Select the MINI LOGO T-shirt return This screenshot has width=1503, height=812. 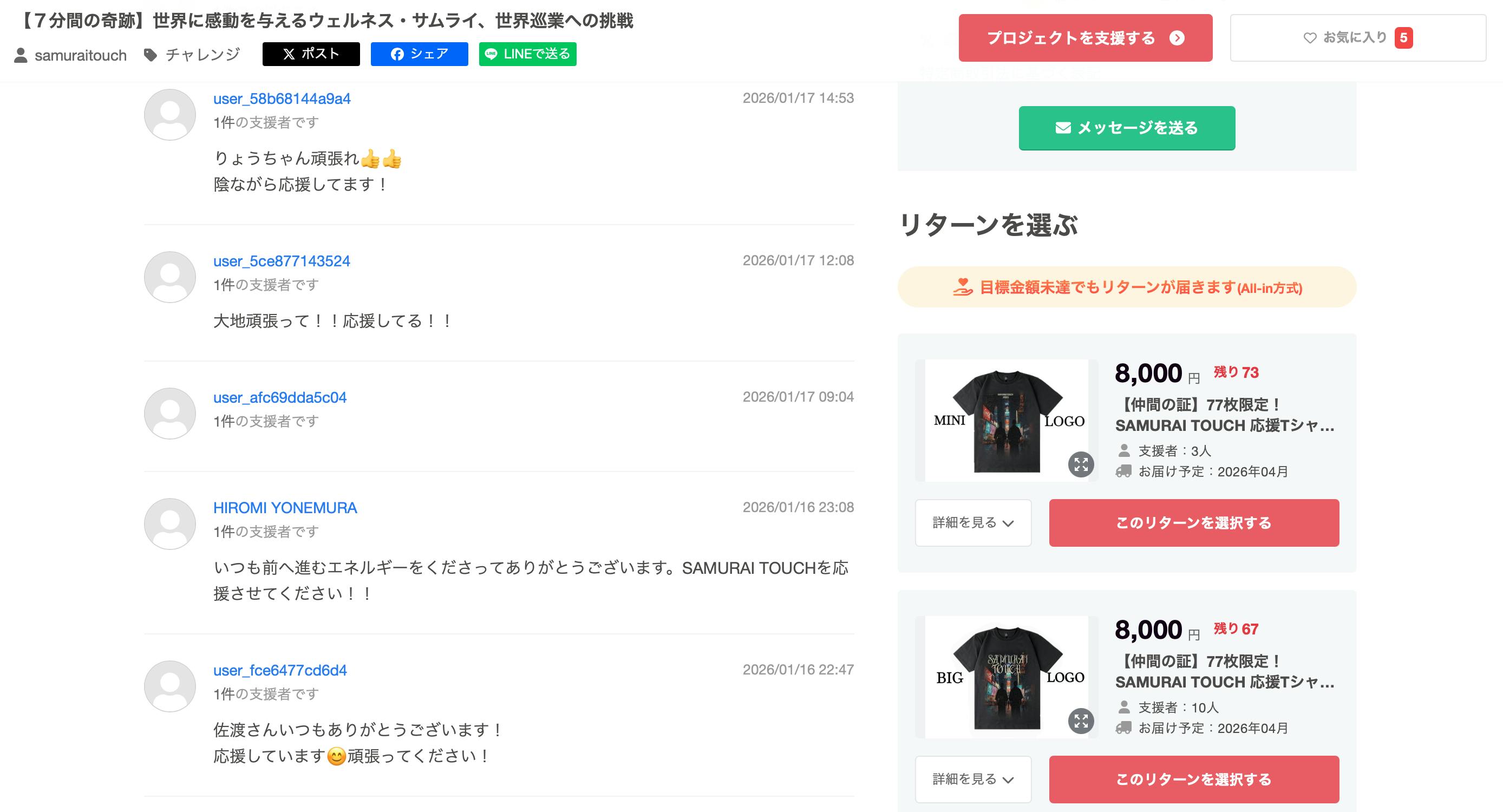point(1193,523)
